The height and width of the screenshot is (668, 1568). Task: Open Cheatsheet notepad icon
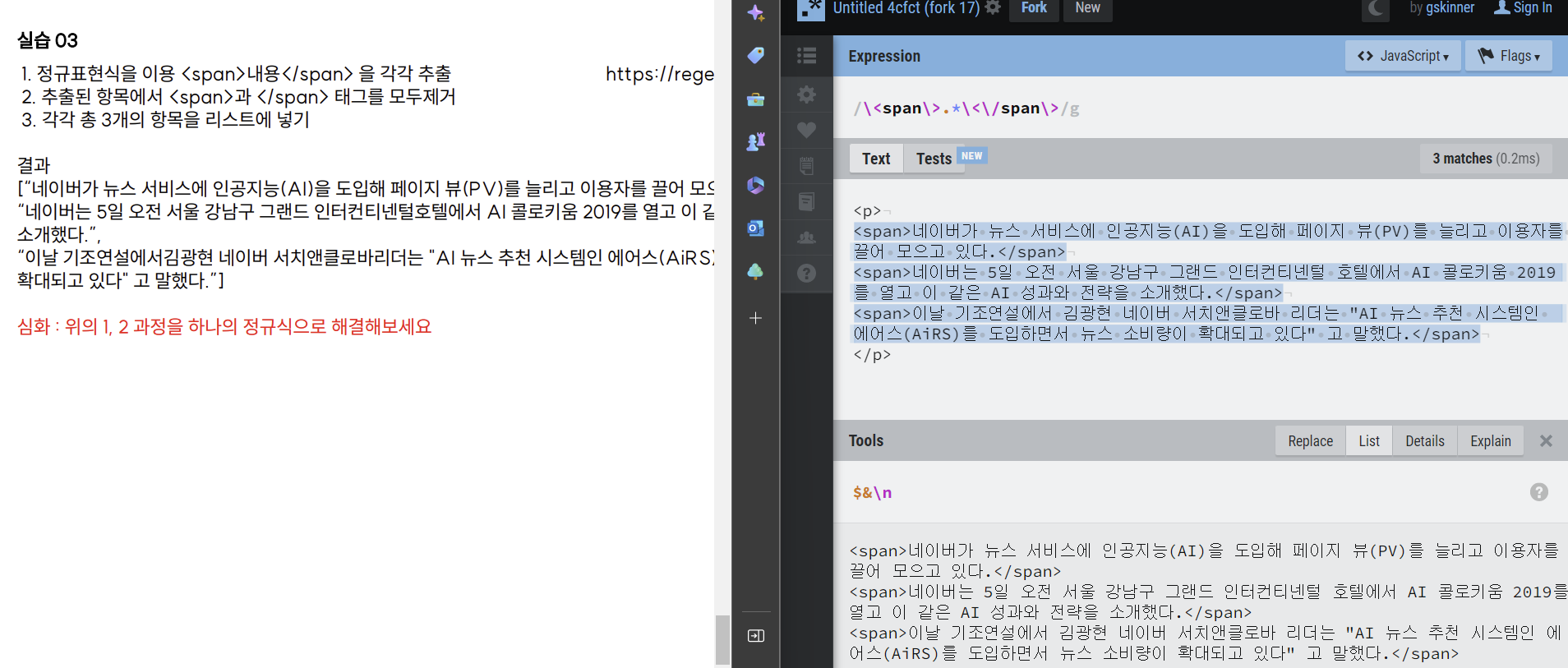point(807,166)
